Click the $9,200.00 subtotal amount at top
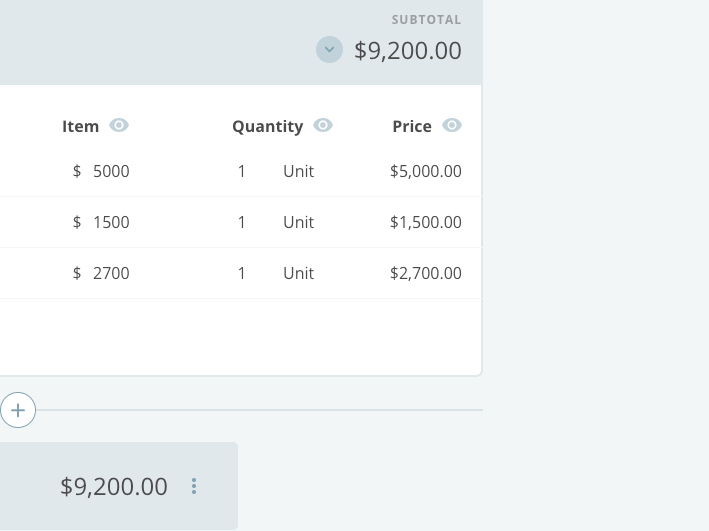The height and width of the screenshot is (531, 709). coord(408,50)
